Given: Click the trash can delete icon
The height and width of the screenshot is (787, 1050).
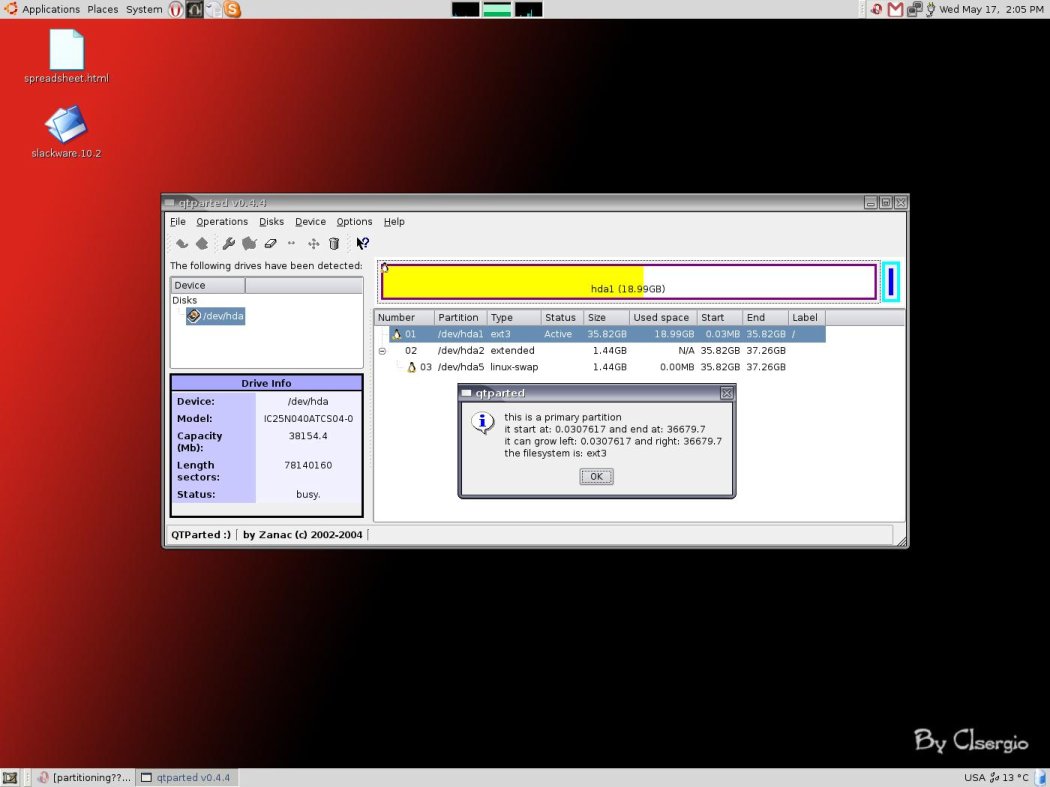Looking at the screenshot, I should (x=334, y=244).
